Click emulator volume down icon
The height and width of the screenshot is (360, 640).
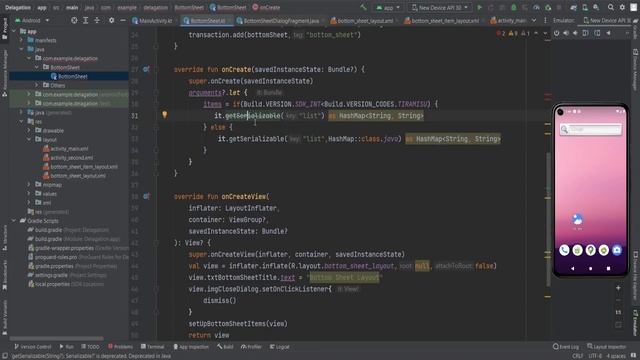point(576,33)
